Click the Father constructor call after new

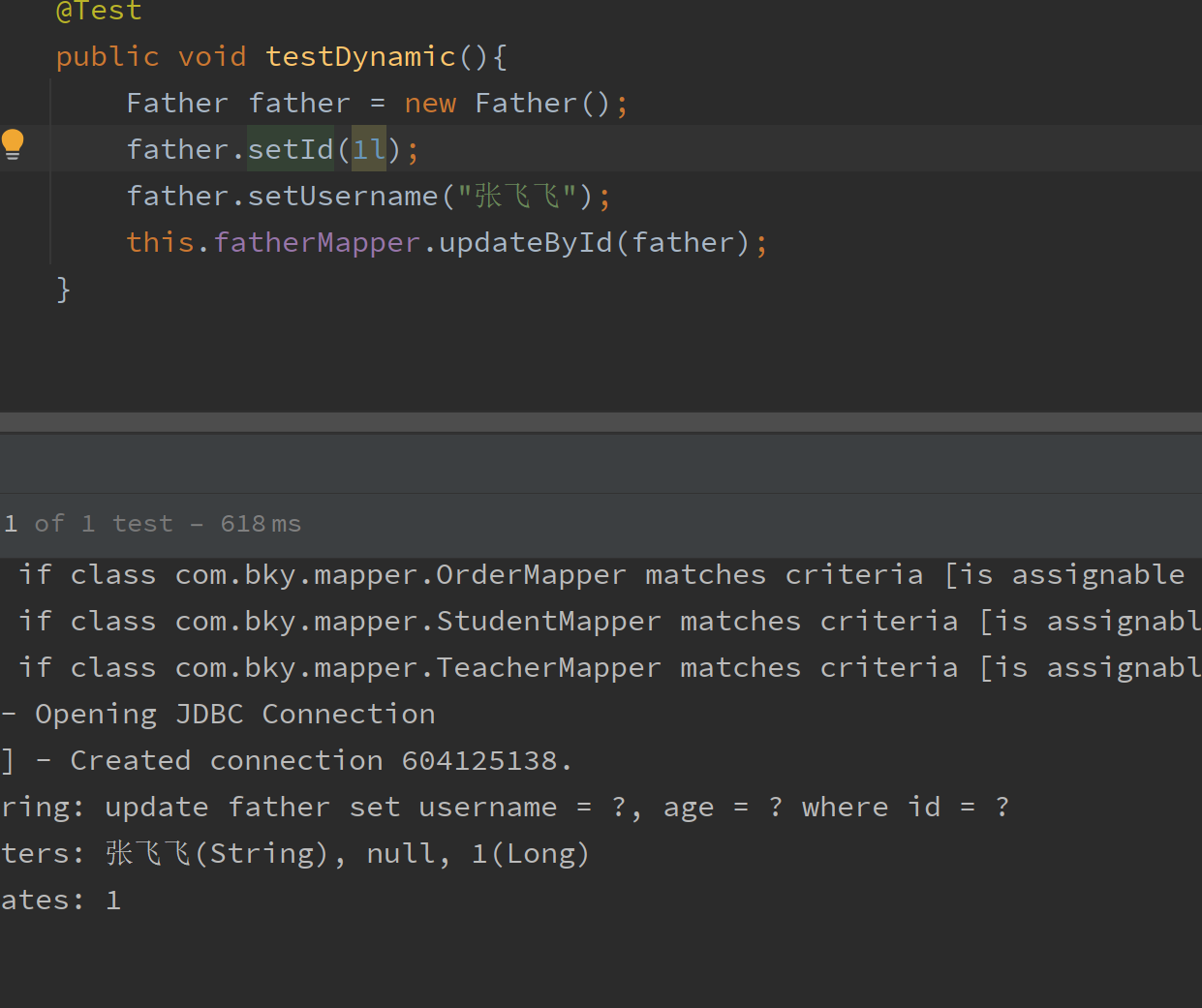pos(525,104)
